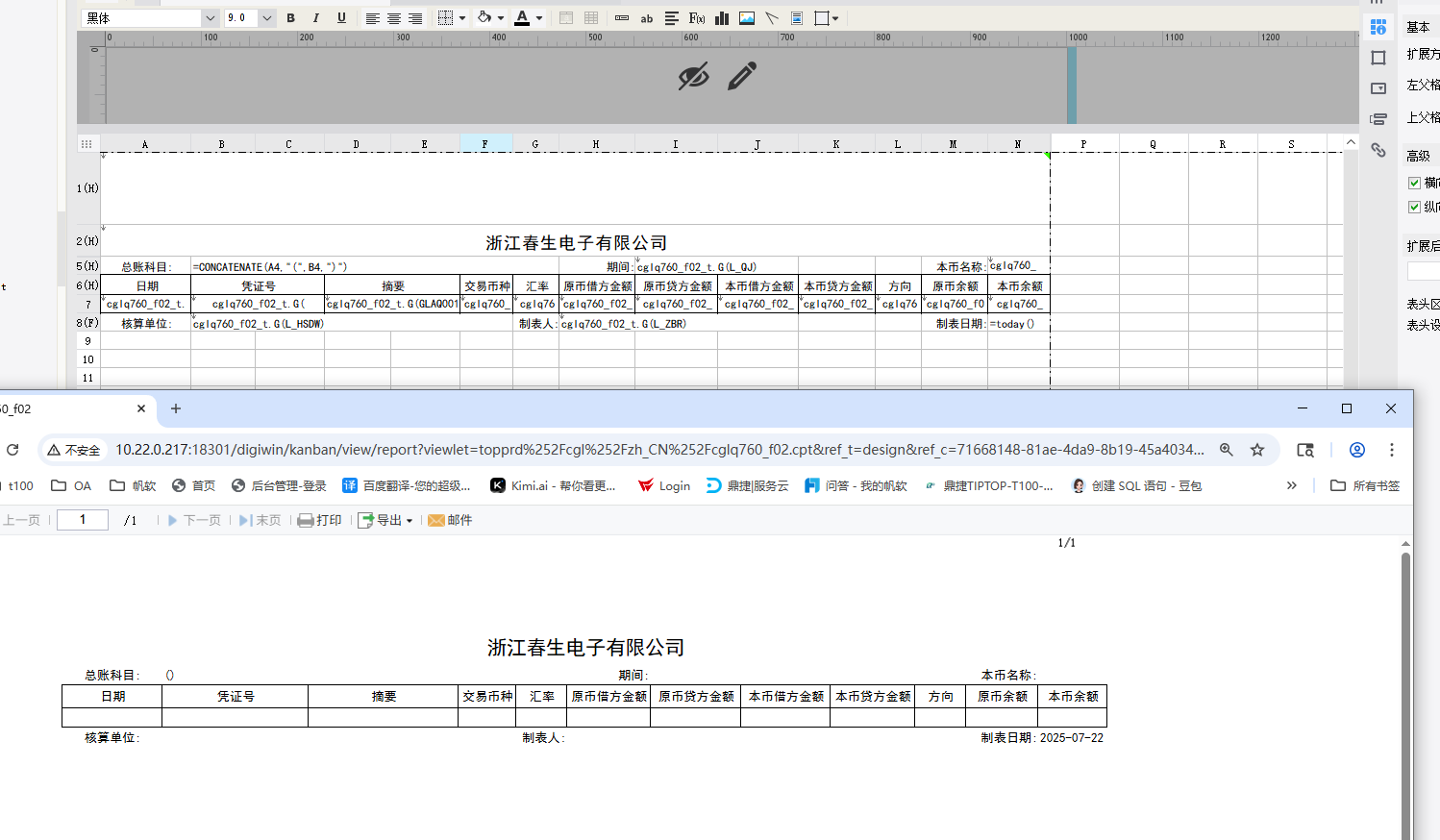Insert a diagonal slash line in cell
The image size is (1440, 840).
click(x=772, y=18)
